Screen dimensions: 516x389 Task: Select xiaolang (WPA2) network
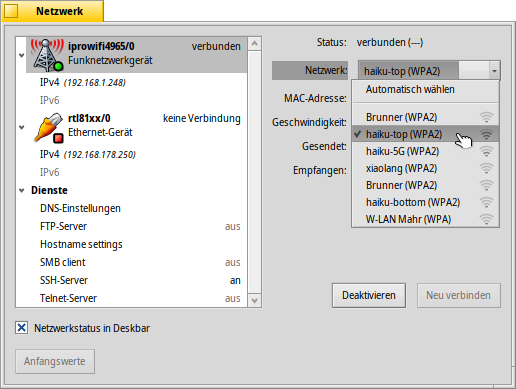(426, 168)
